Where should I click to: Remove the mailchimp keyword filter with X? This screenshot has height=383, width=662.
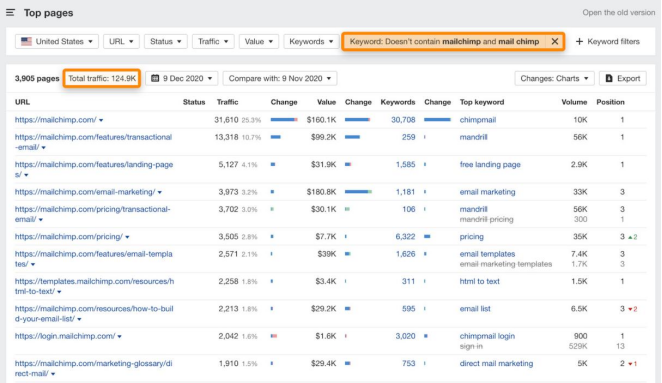554,41
